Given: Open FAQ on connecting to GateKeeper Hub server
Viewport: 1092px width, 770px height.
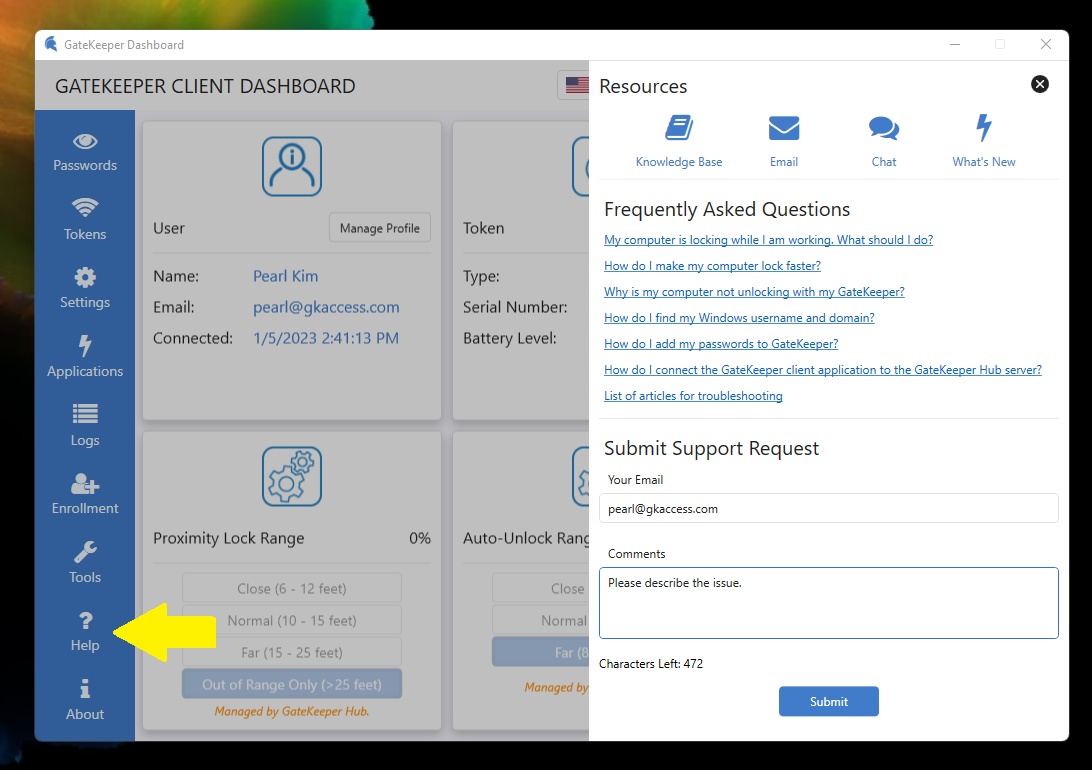Looking at the screenshot, I should pos(822,370).
